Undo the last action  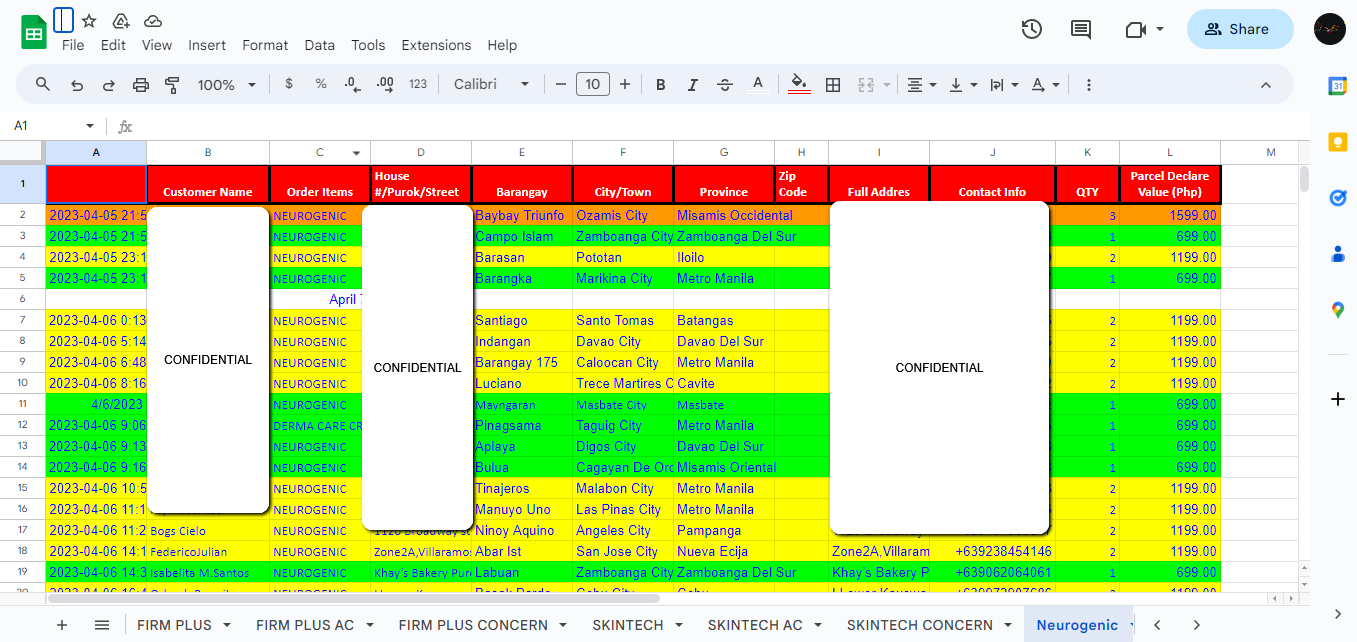click(77, 85)
